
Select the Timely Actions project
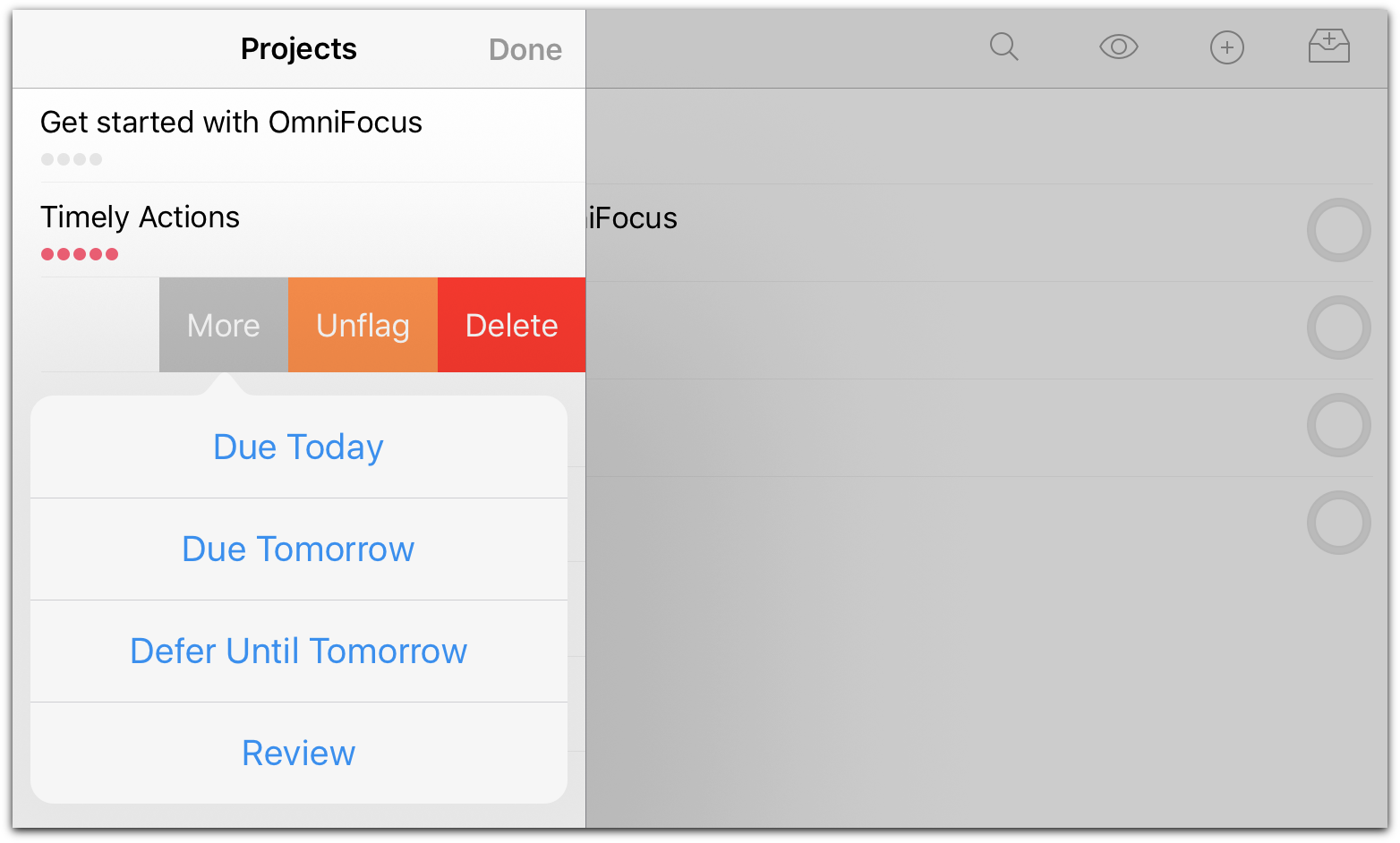(141, 217)
